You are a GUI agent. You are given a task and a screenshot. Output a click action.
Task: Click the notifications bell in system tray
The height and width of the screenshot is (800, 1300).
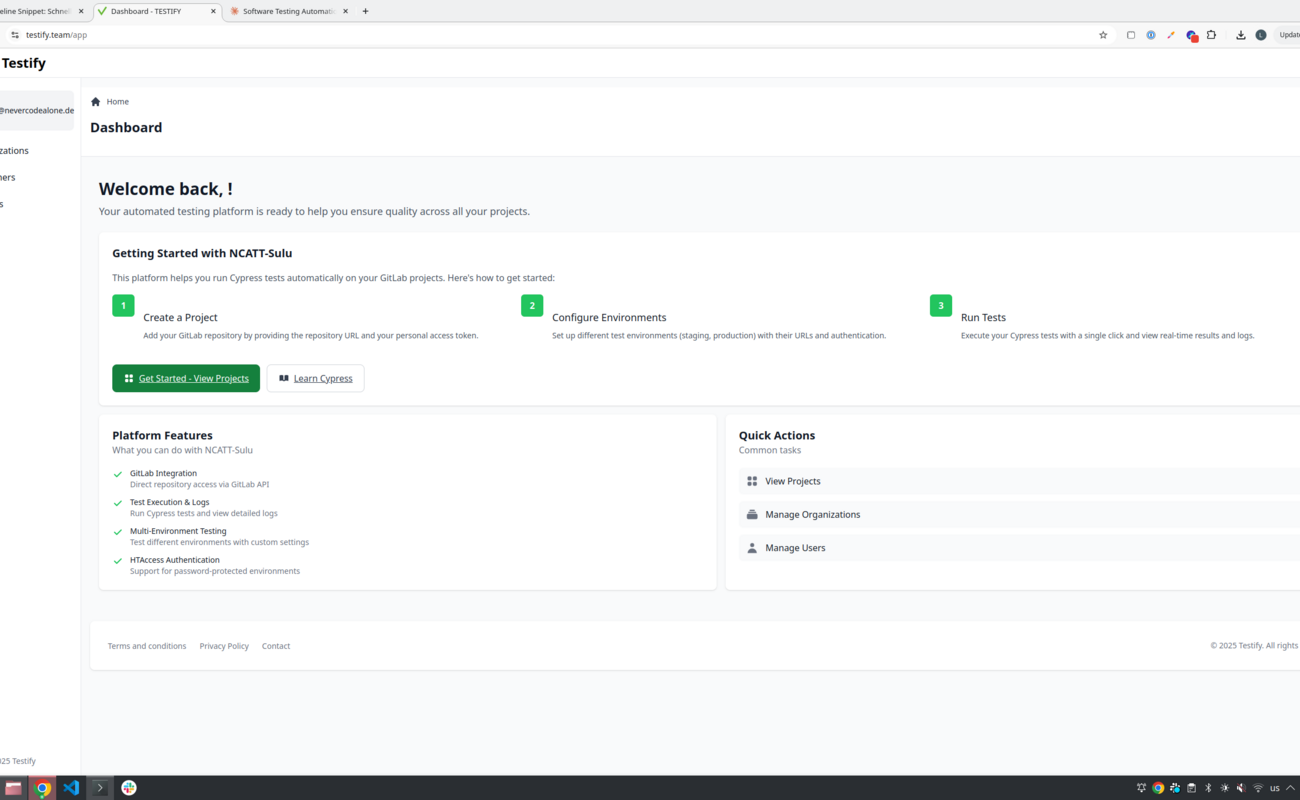click(1141, 788)
